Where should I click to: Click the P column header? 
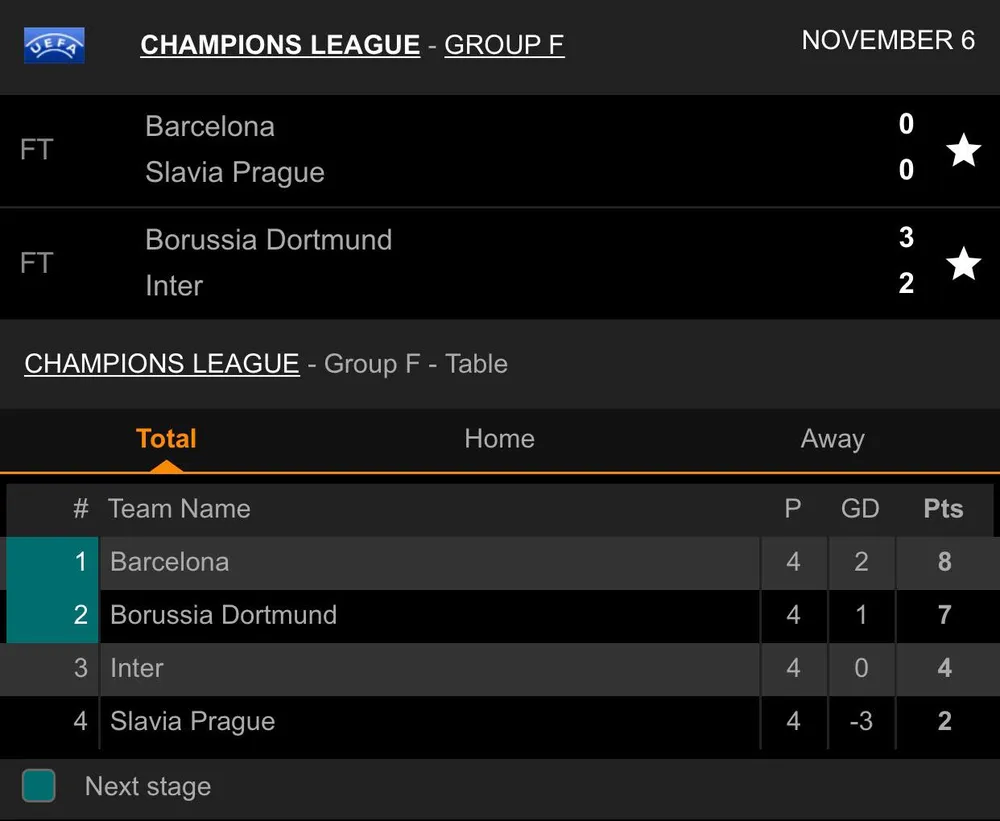[x=793, y=509]
